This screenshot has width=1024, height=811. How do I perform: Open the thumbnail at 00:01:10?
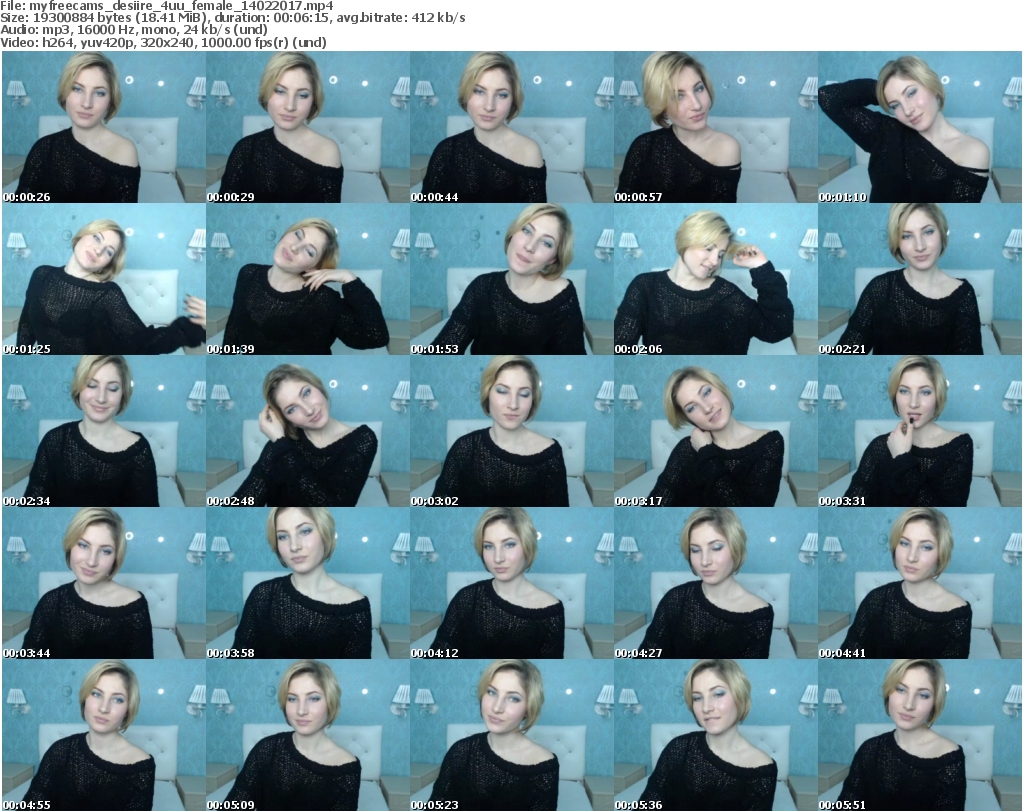coord(920,127)
